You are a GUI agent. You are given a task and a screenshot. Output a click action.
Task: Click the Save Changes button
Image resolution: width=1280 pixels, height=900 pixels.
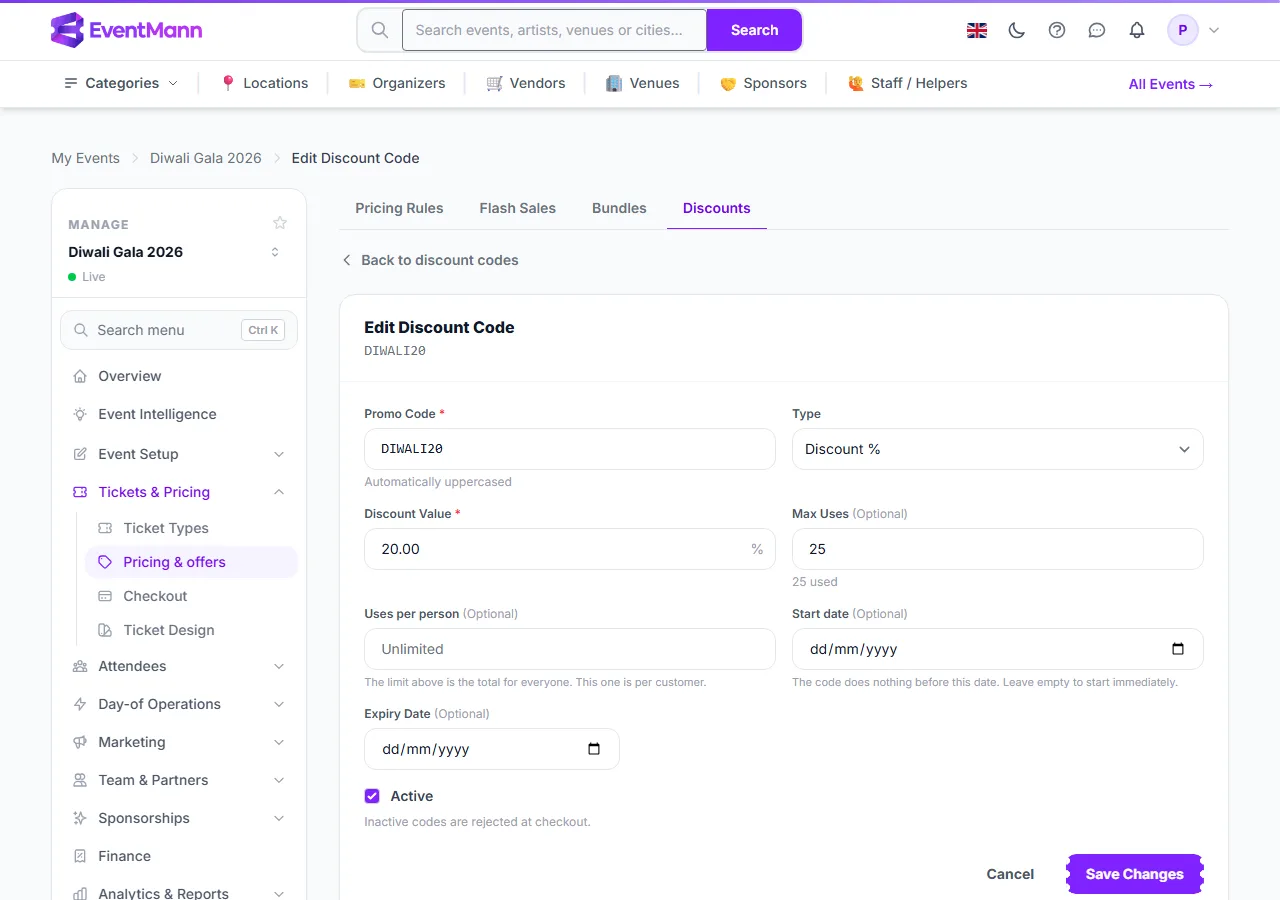(1134, 874)
